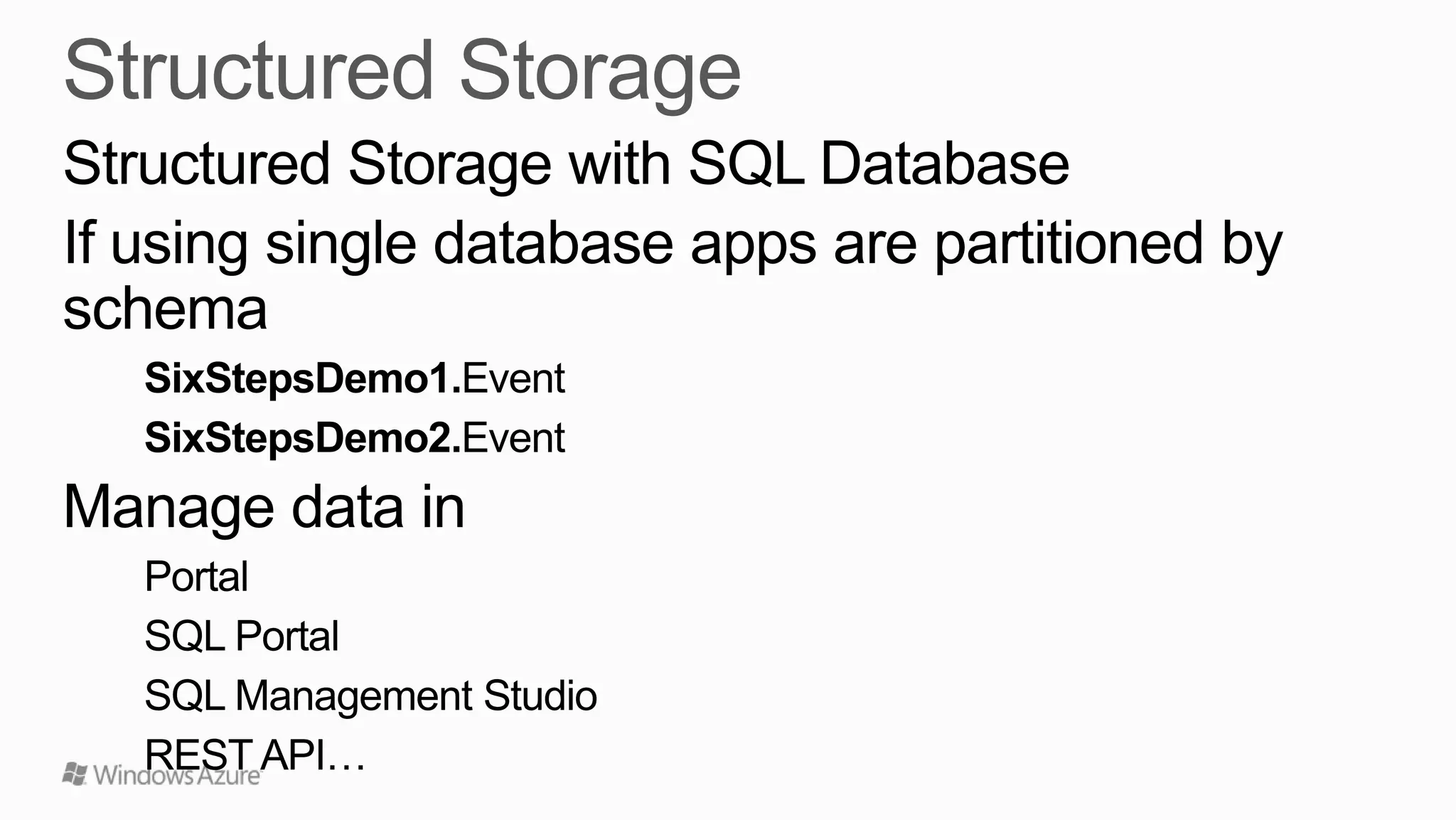The width and height of the screenshot is (1456, 820).
Task: Click the phrase SQL Database
Action: (879, 164)
